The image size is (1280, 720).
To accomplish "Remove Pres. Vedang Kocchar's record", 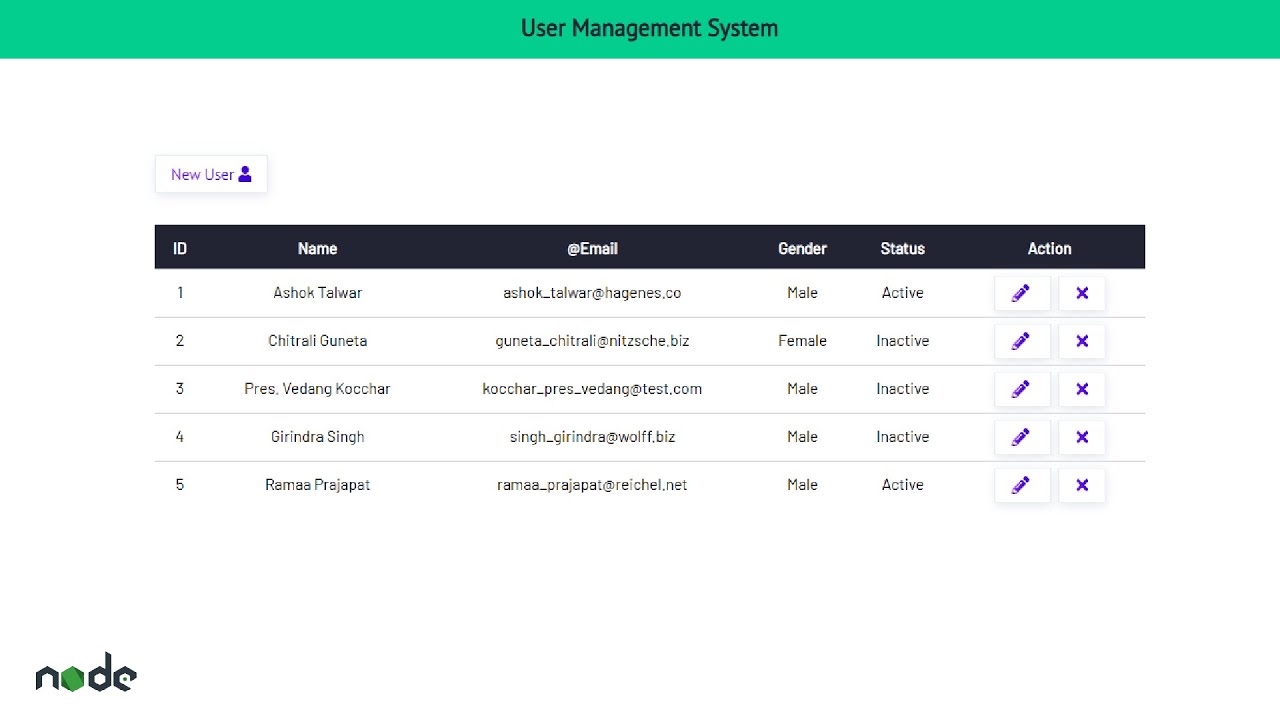I will (1082, 389).
